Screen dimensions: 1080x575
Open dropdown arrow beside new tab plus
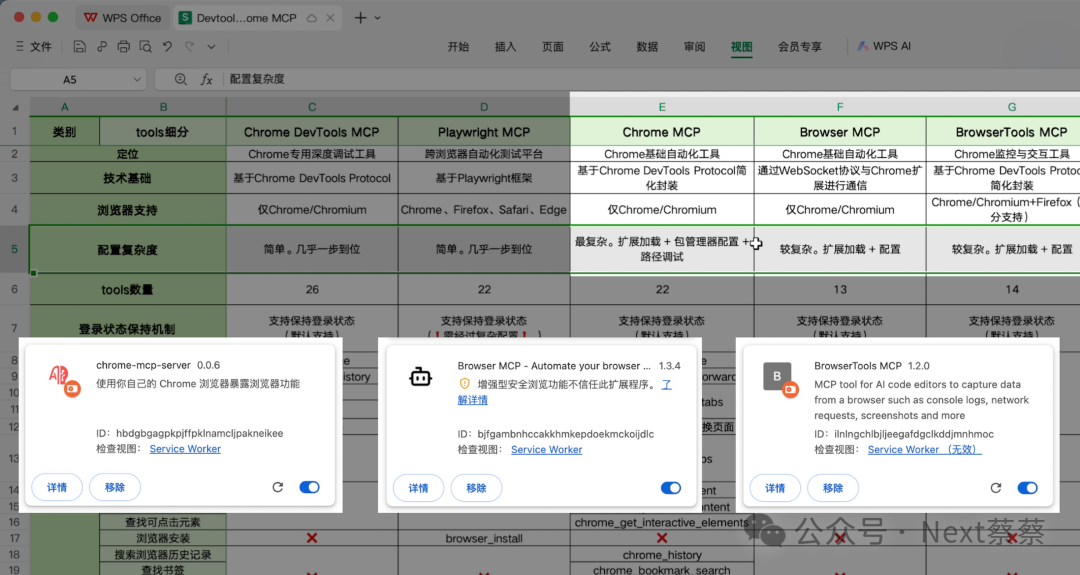(x=379, y=18)
